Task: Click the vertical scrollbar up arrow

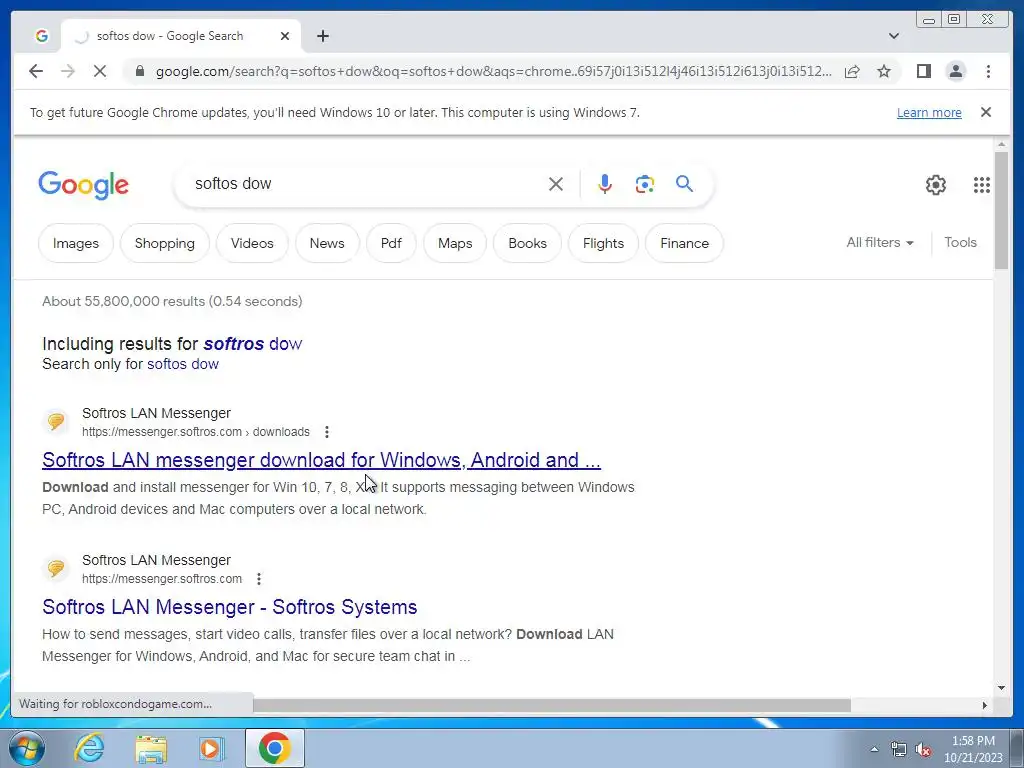Action: tap(1001, 144)
